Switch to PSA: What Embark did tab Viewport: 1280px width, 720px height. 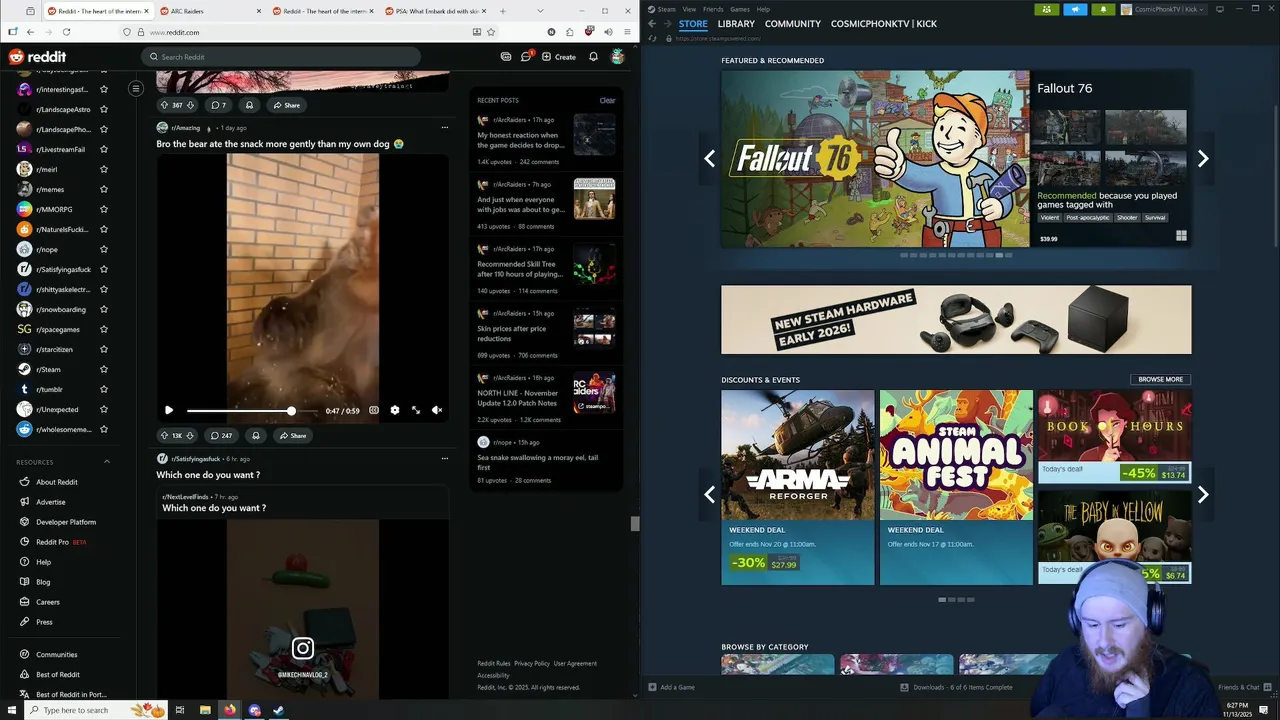tap(435, 11)
